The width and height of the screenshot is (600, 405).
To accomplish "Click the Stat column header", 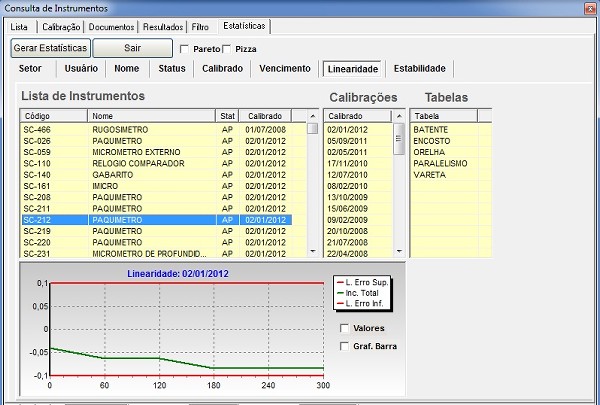I will [x=227, y=116].
